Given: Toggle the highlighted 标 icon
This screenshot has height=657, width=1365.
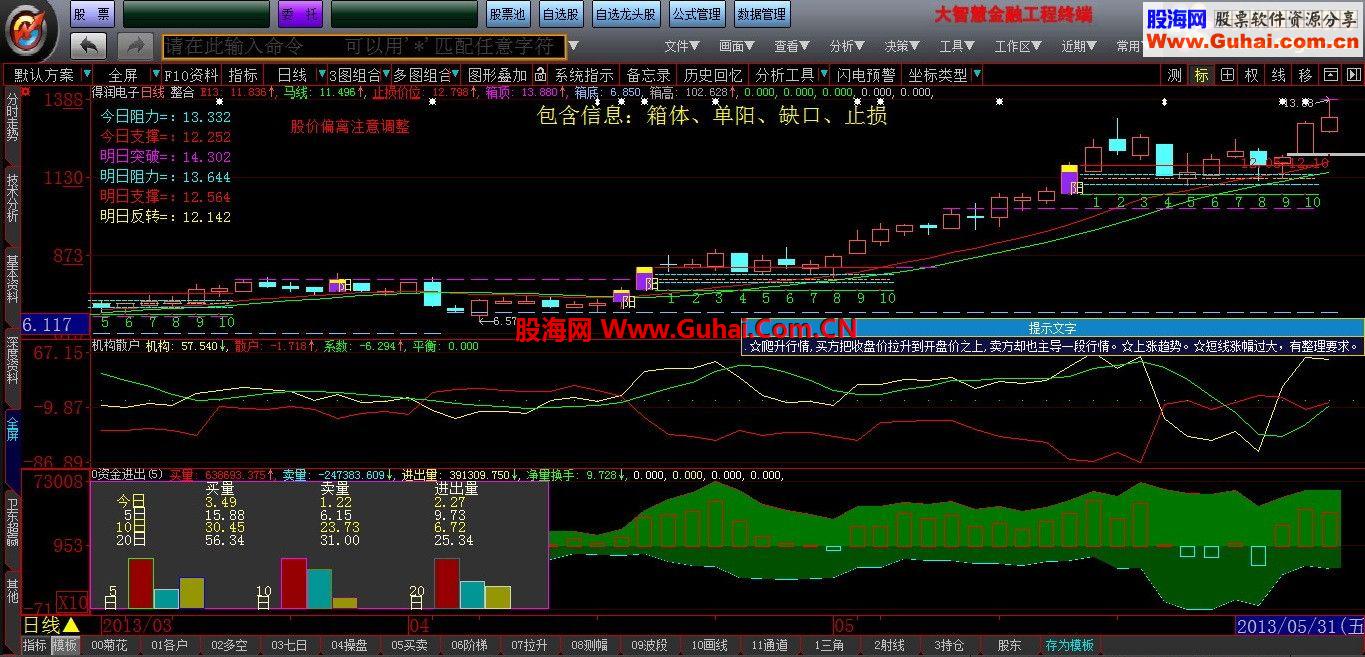Looking at the screenshot, I should coord(1201,75).
